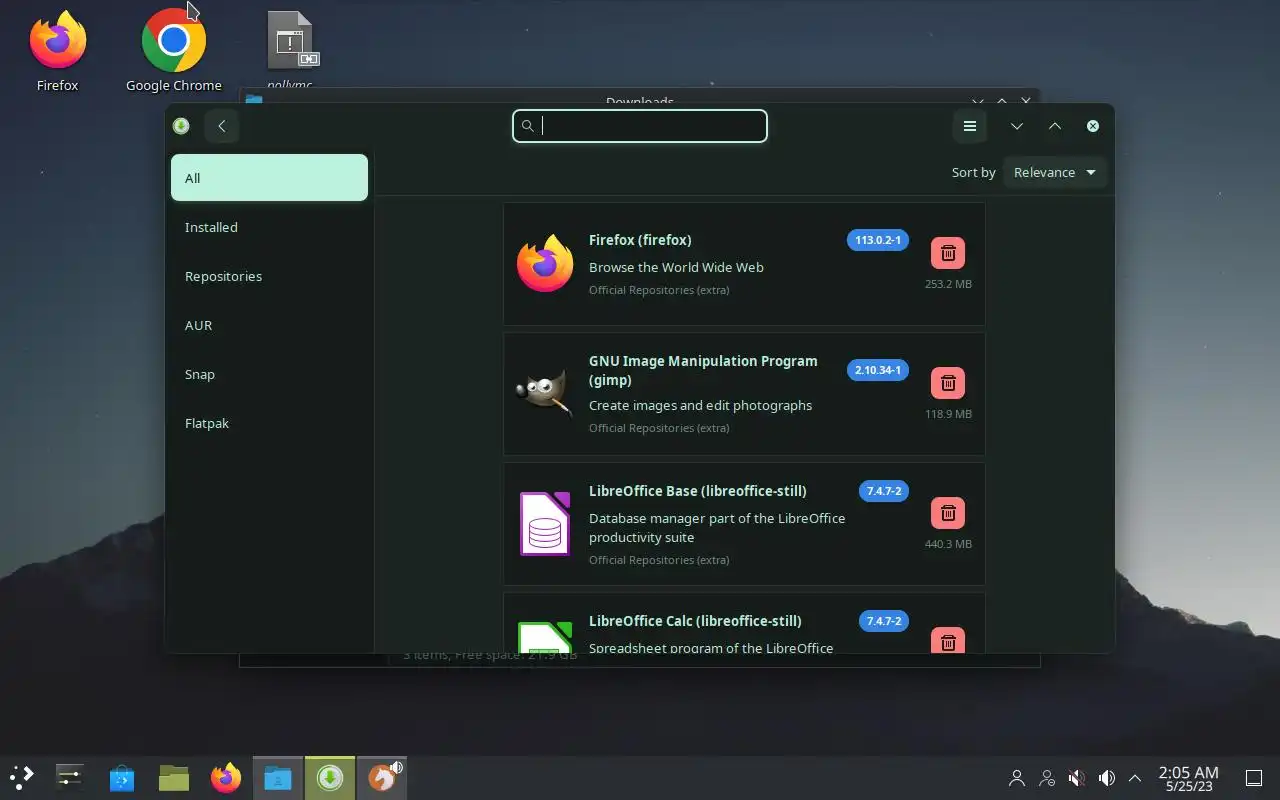Click the package search input field
The width and height of the screenshot is (1280, 800).
coord(640,126)
